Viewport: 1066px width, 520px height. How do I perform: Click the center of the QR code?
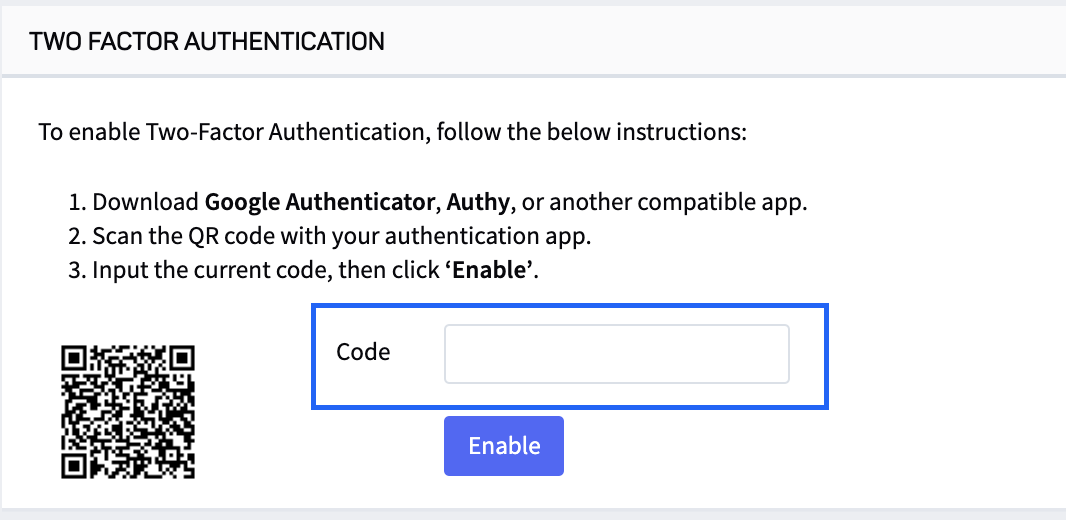pos(128,411)
